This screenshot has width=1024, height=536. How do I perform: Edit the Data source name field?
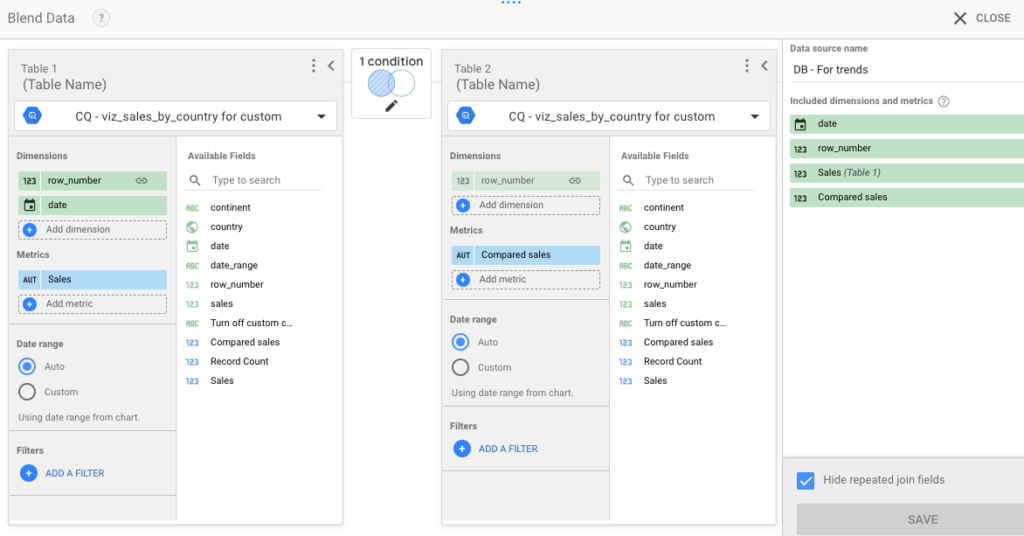click(906, 70)
